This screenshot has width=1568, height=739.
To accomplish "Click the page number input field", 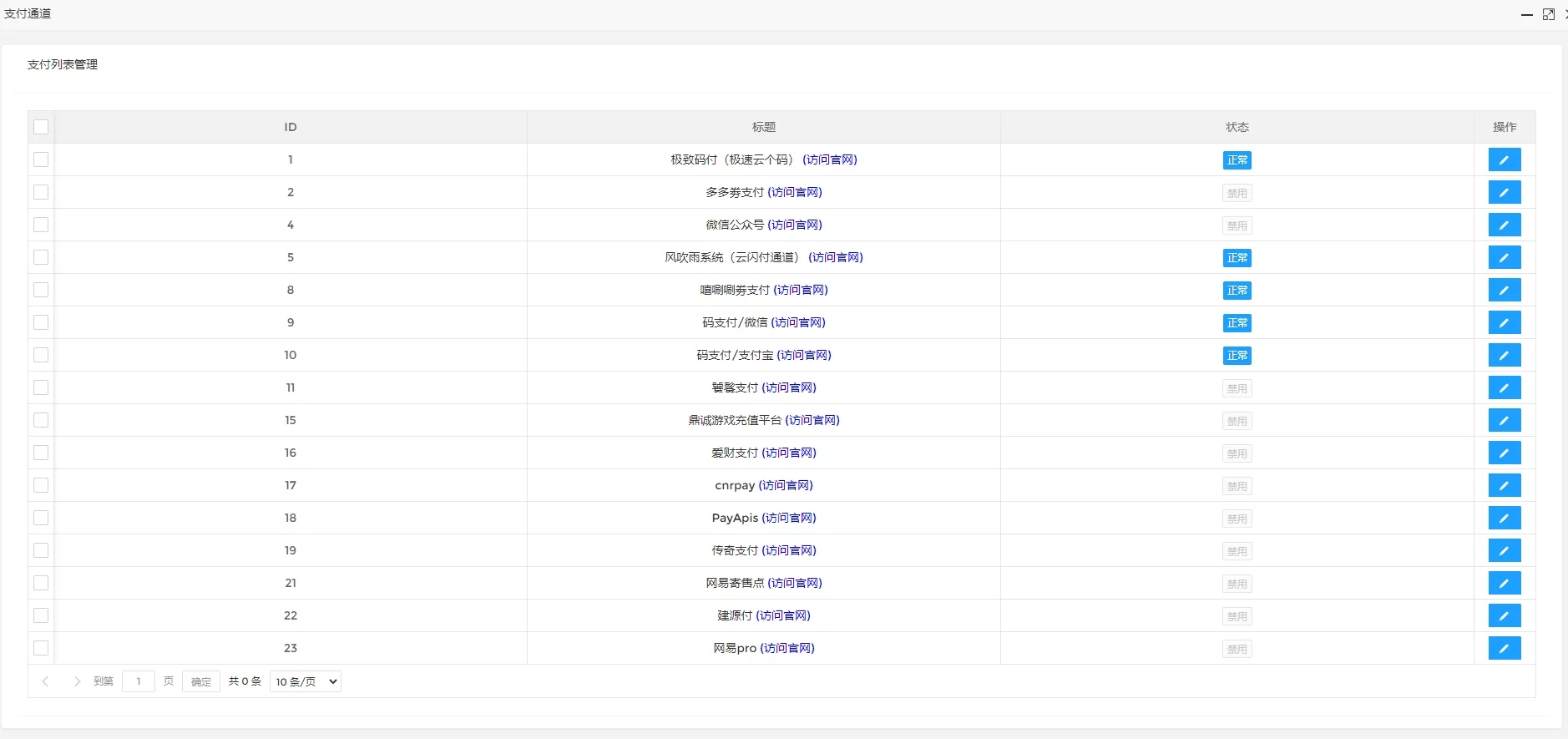I will coord(139,681).
